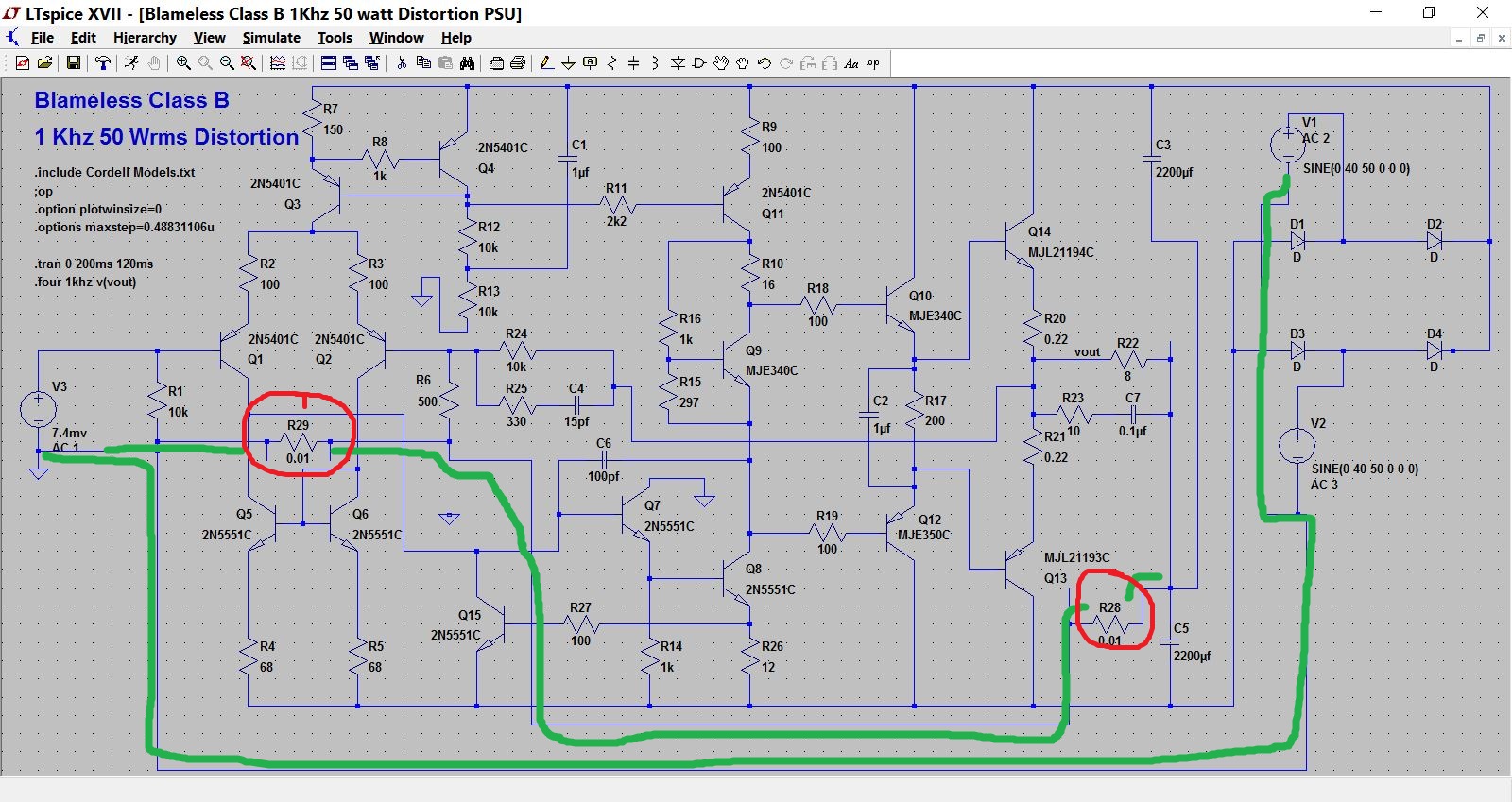Run the simulation with the running-man icon
This screenshot has height=802, width=1512.
pos(131,63)
